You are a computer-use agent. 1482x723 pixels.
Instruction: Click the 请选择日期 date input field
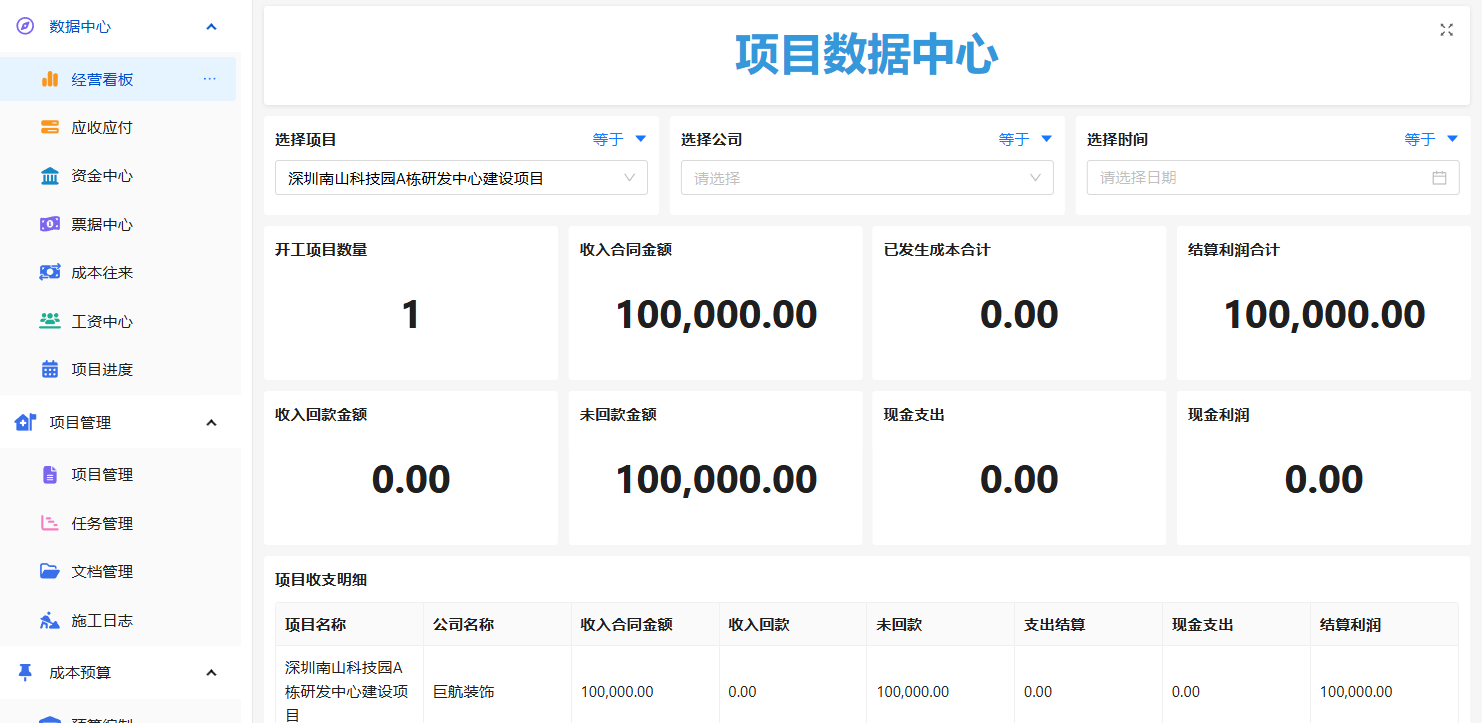click(1273, 178)
